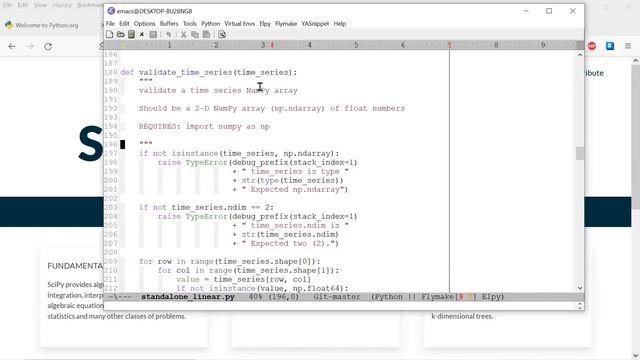Viewport: 640px width, 360px height.
Task: Click the Emacs scrollbar down arrow
Action: (x=580, y=288)
